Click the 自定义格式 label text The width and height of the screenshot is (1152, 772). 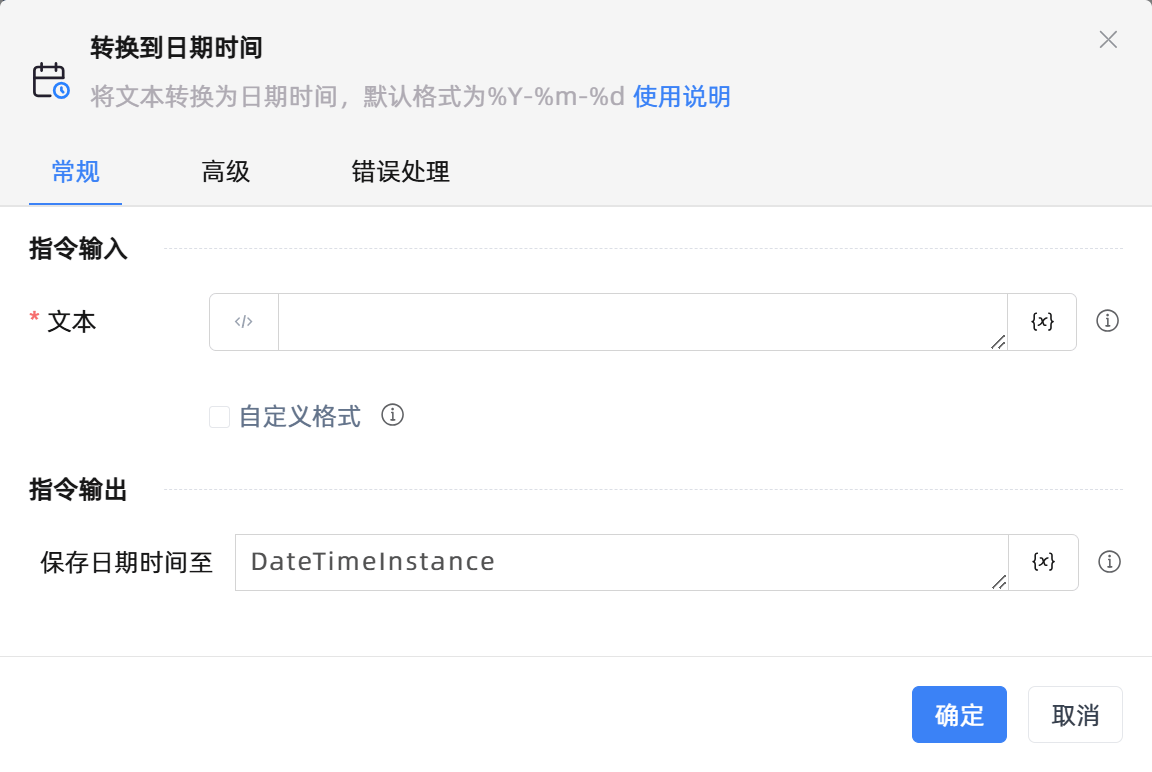(x=299, y=417)
